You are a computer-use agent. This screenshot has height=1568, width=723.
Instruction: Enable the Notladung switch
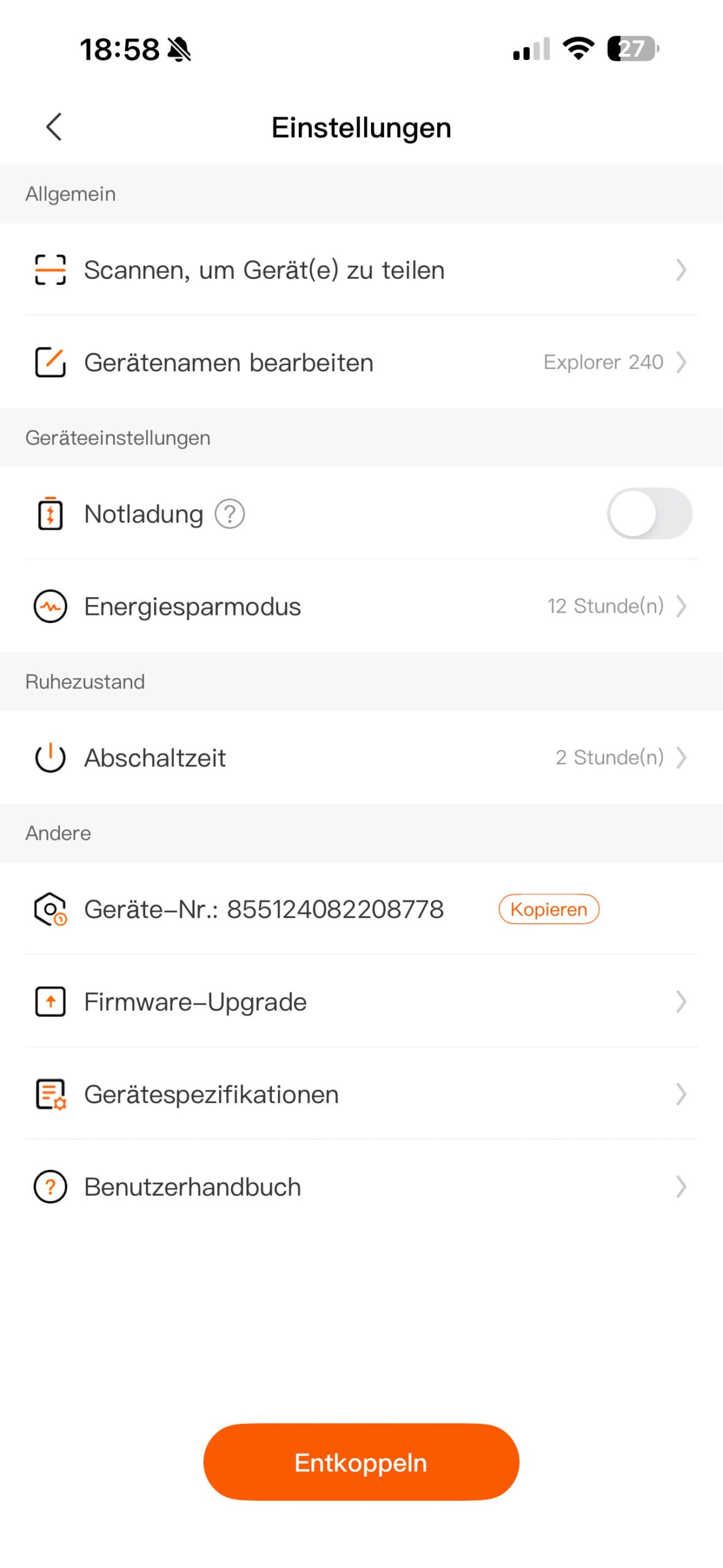click(649, 513)
